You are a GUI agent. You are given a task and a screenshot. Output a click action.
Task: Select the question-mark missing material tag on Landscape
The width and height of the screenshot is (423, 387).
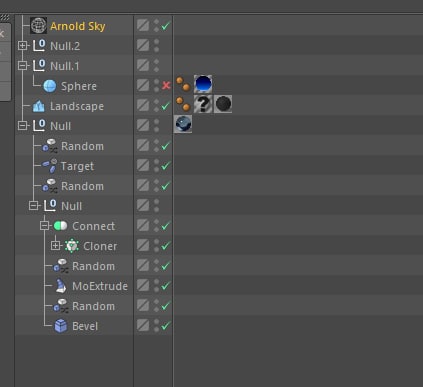[203, 104]
